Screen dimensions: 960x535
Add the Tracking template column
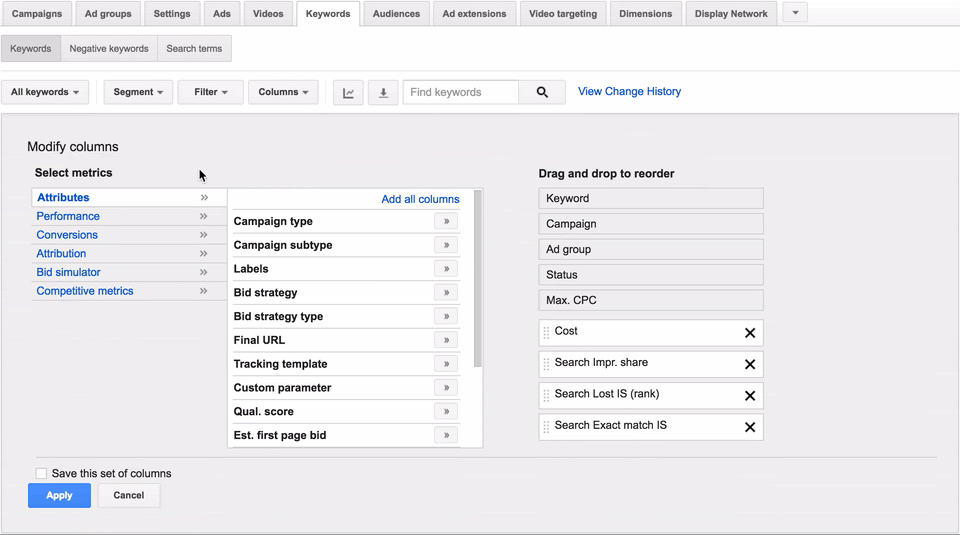446,364
